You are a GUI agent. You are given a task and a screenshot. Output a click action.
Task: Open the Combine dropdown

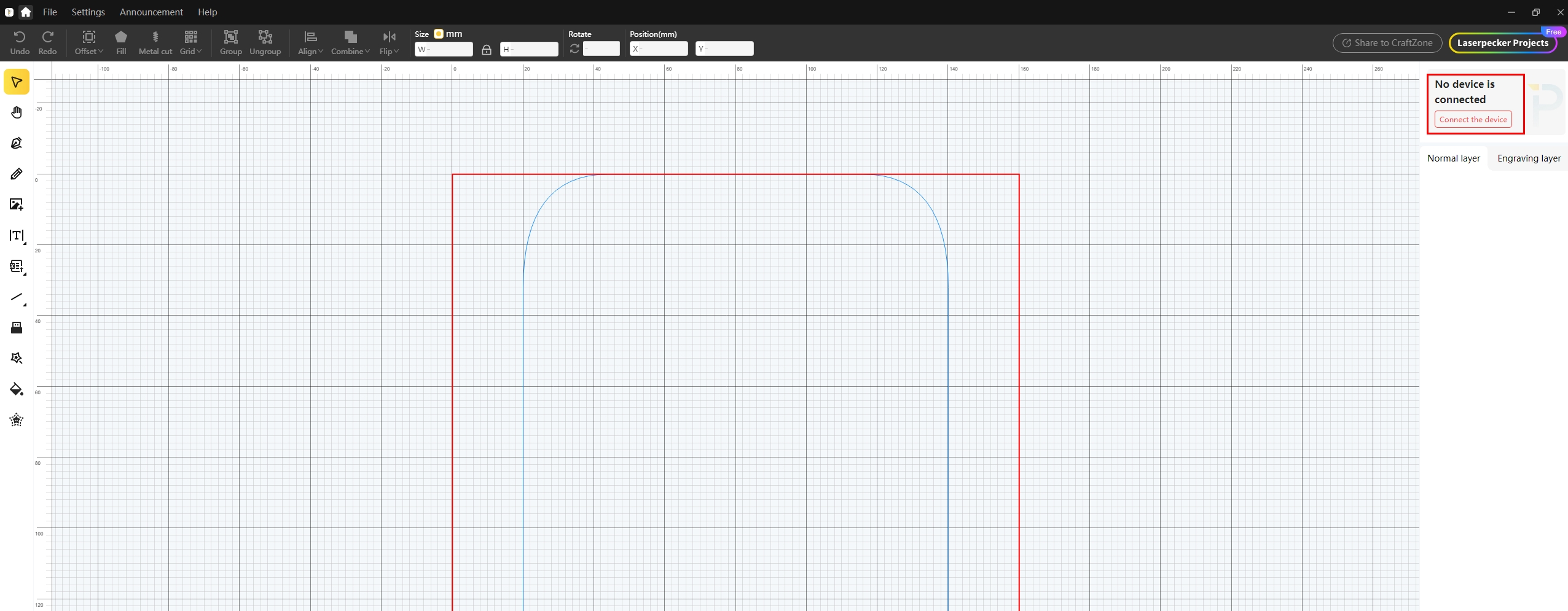(x=350, y=43)
